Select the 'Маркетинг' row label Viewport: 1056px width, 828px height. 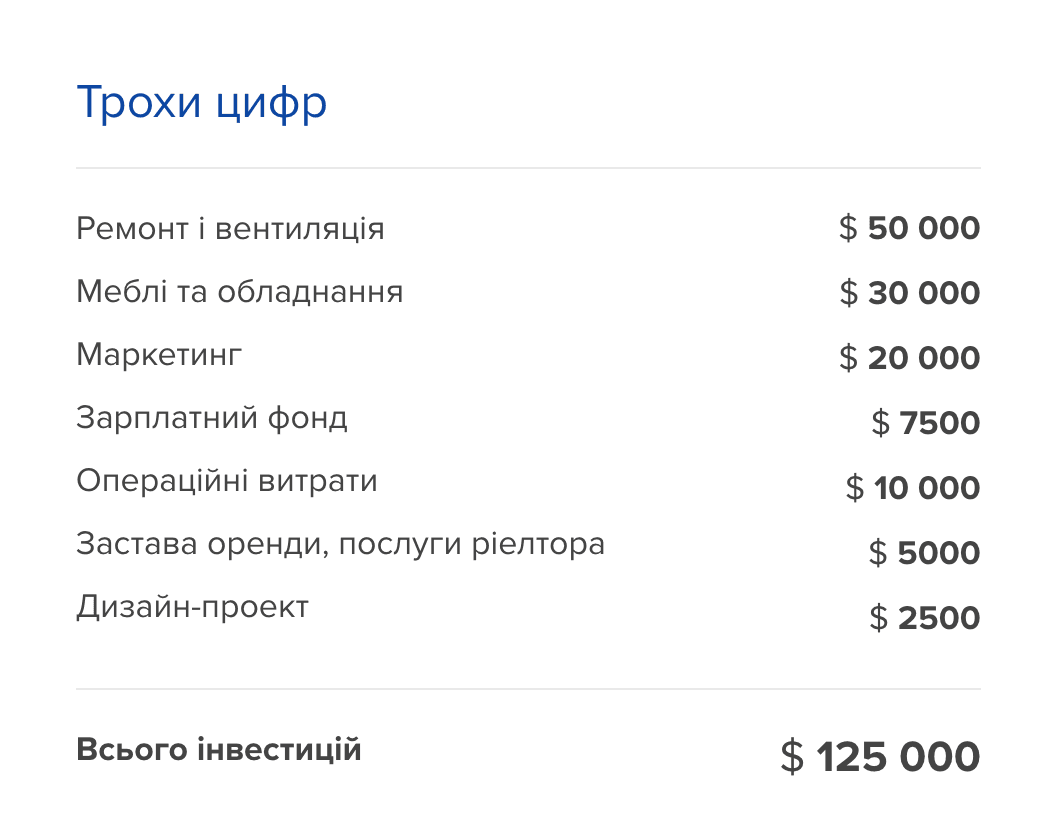click(159, 354)
